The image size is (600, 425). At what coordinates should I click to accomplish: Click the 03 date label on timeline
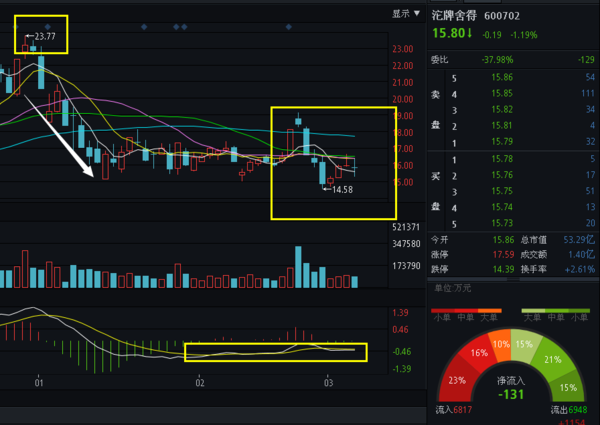pyautogui.click(x=328, y=383)
